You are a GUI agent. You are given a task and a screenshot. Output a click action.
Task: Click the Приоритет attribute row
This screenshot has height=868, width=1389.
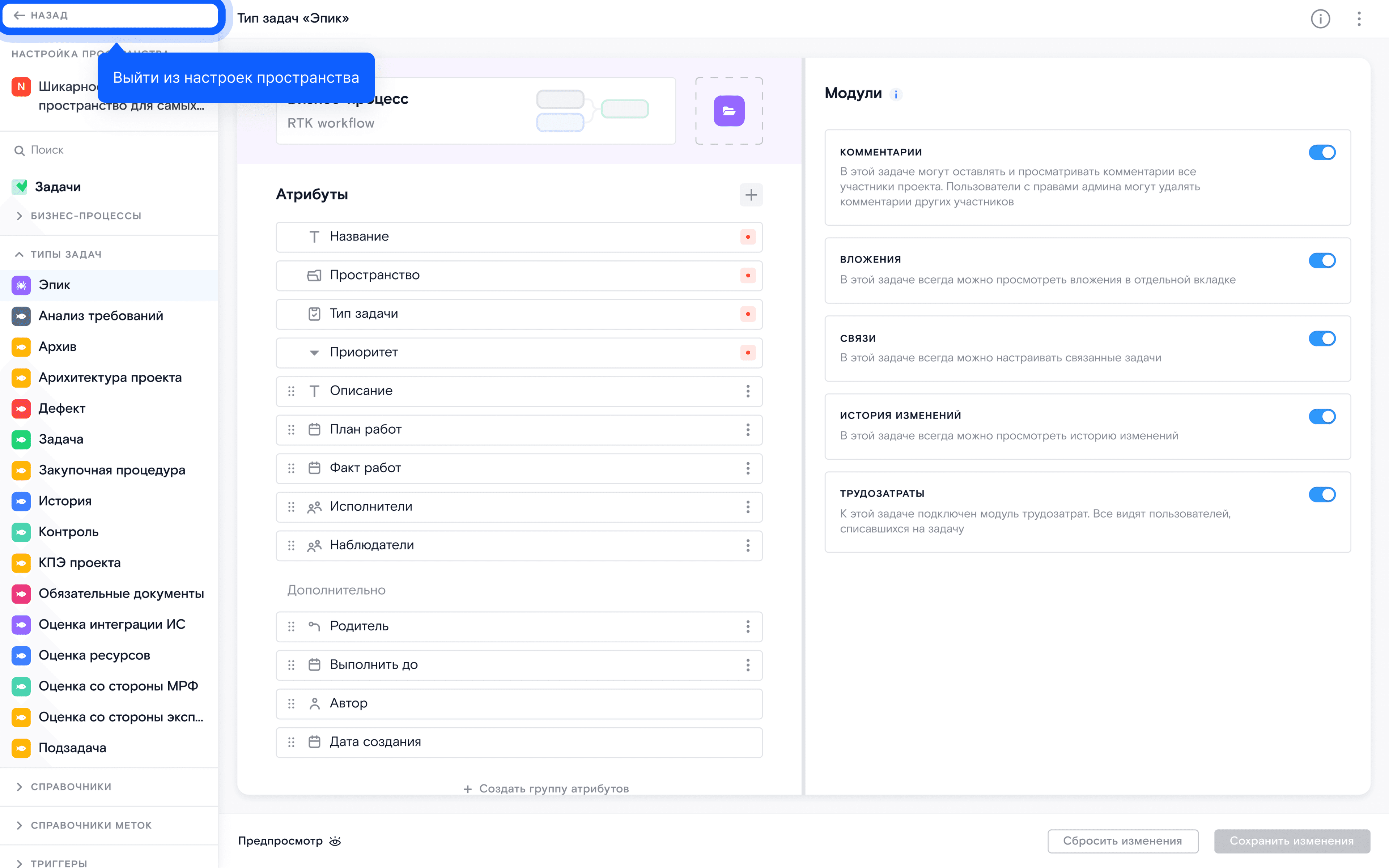519,353
